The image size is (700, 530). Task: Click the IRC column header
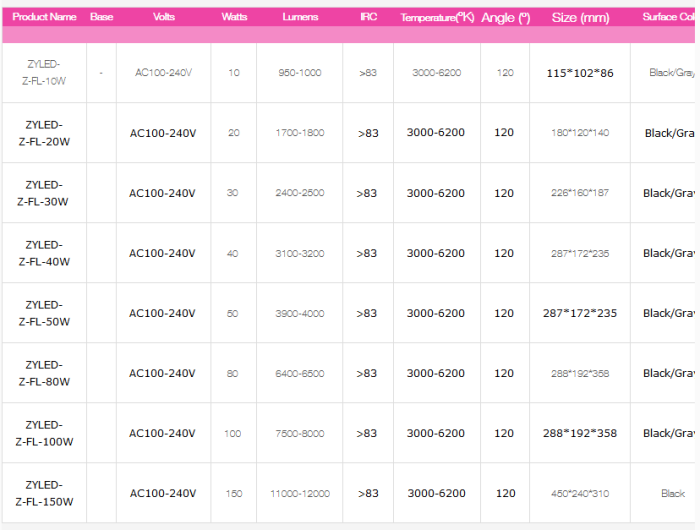click(x=368, y=17)
